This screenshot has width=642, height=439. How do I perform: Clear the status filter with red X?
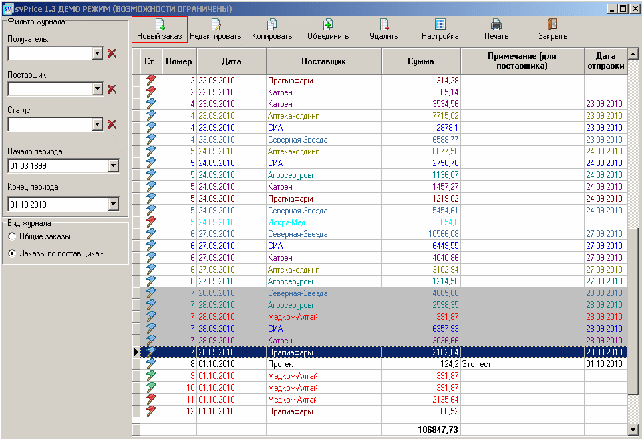(112, 125)
